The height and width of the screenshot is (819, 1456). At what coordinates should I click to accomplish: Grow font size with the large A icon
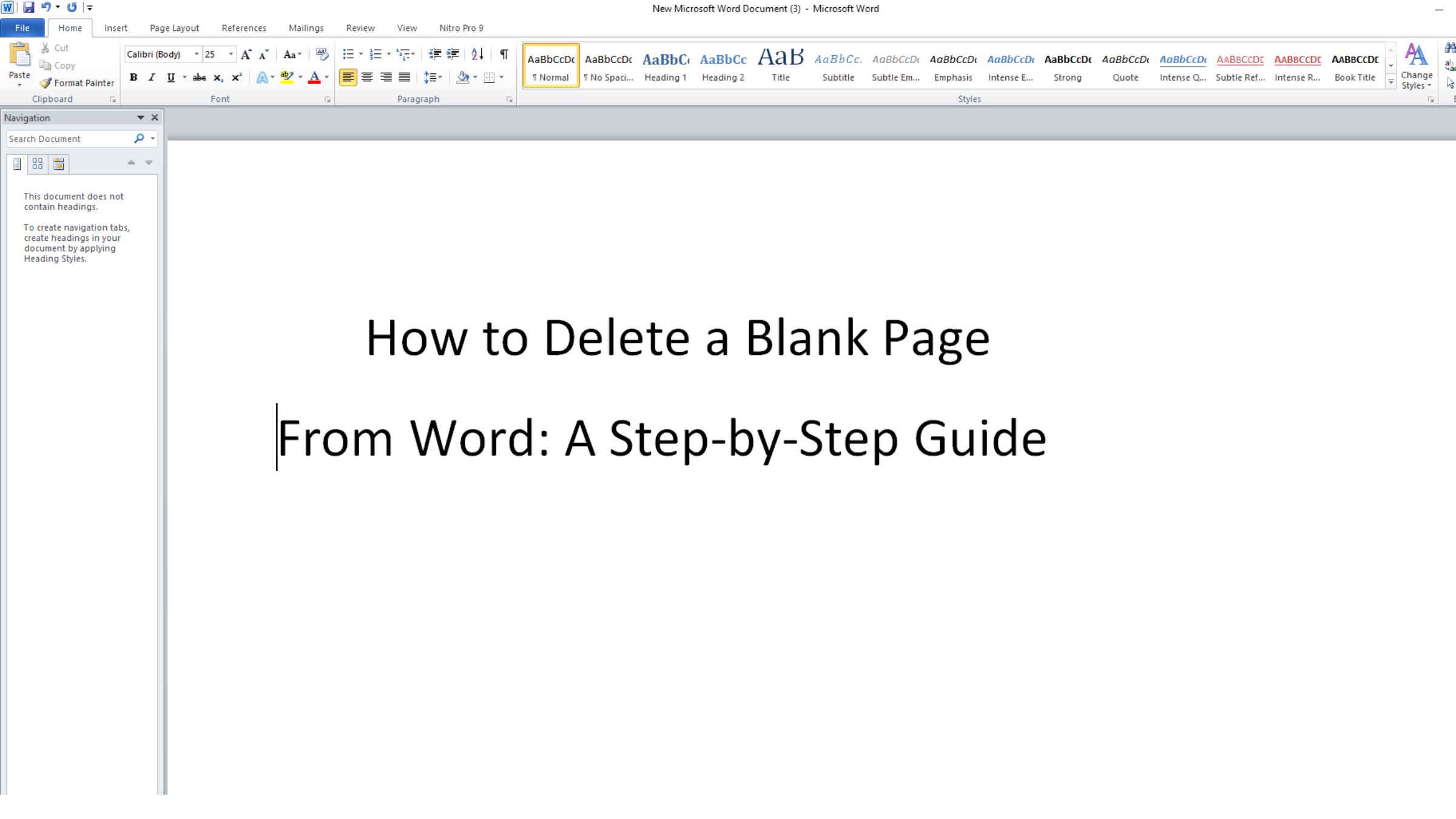click(246, 55)
